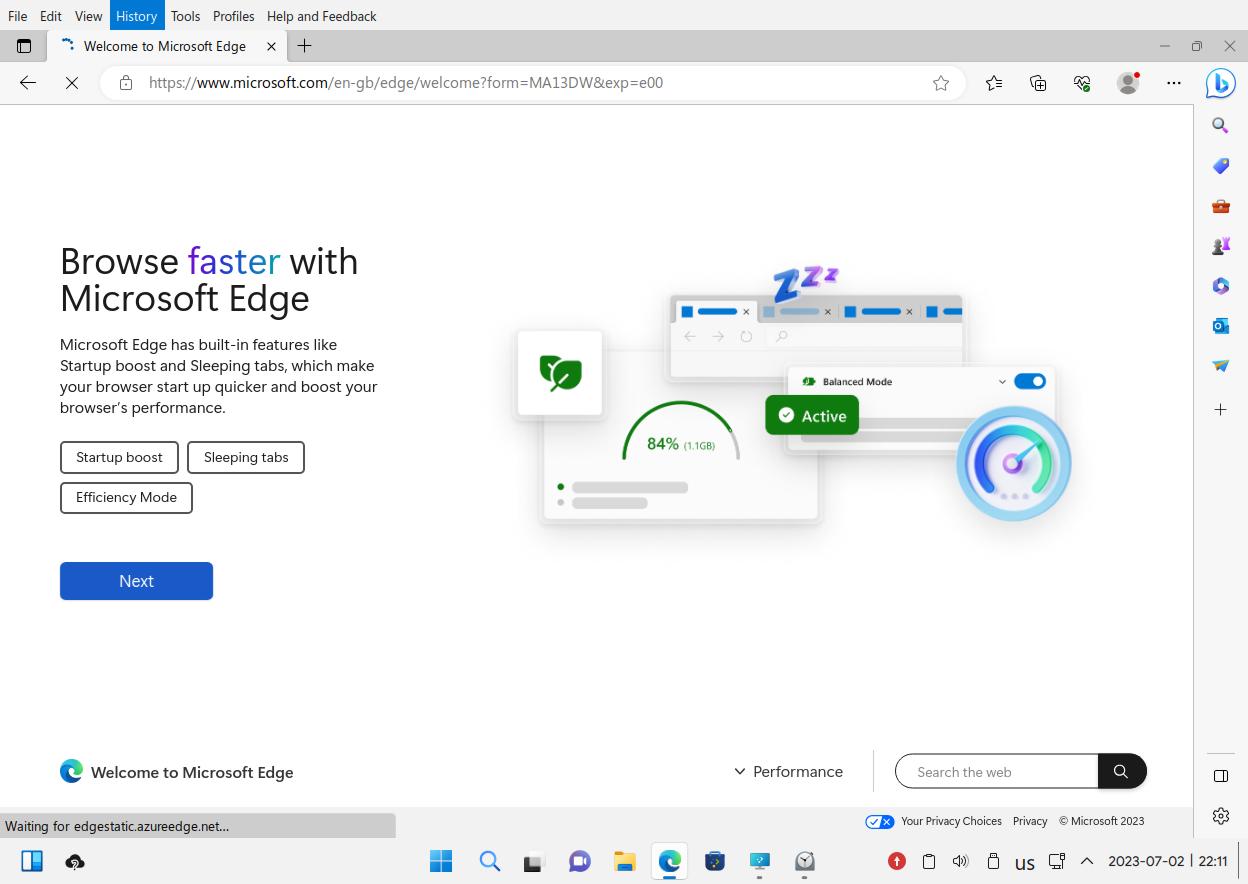Open the Favourites list icon
This screenshot has width=1248, height=884.
pyautogui.click(x=993, y=83)
